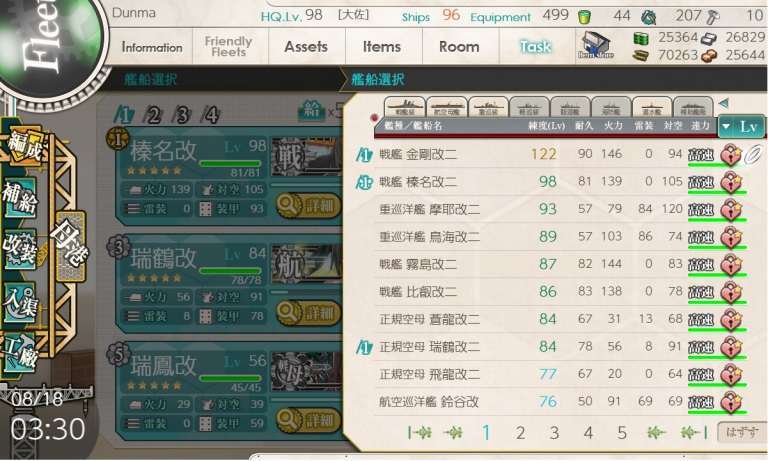Open the Friendly Fleets tab
The height and width of the screenshot is (461, 768).
click(x=228, y=47)
